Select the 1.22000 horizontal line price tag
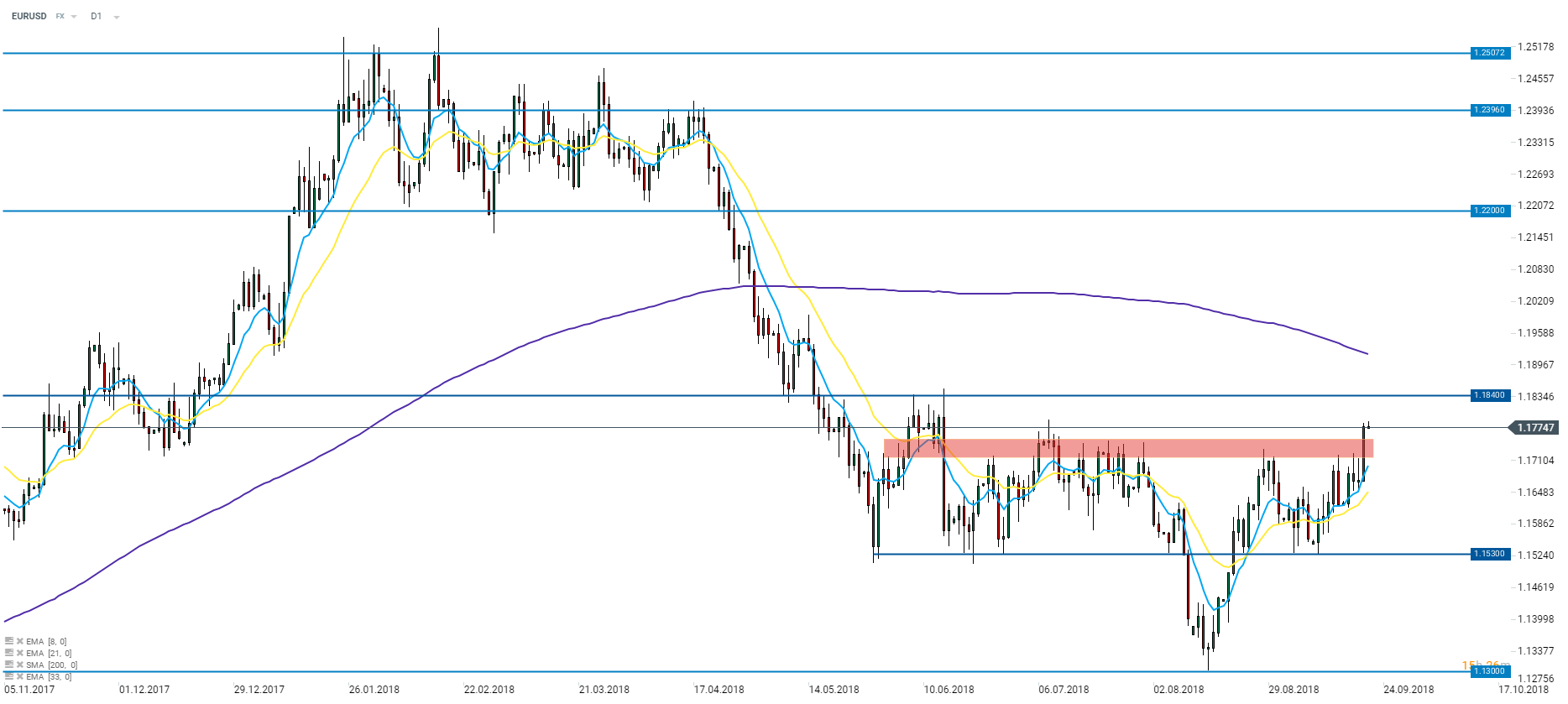Viewport: 1568px width, 704px height. click(1491, 211)
